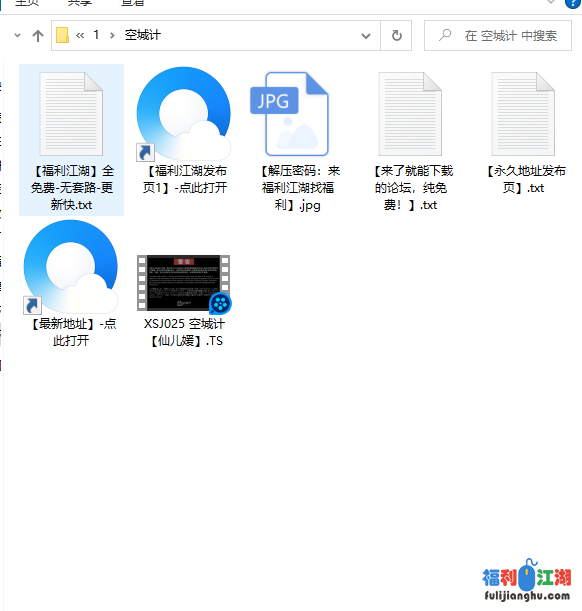Image resolution: width=582 pixels, height=611 pixels.
Task: Refresh the current folder view
Action: pos(396,35)
